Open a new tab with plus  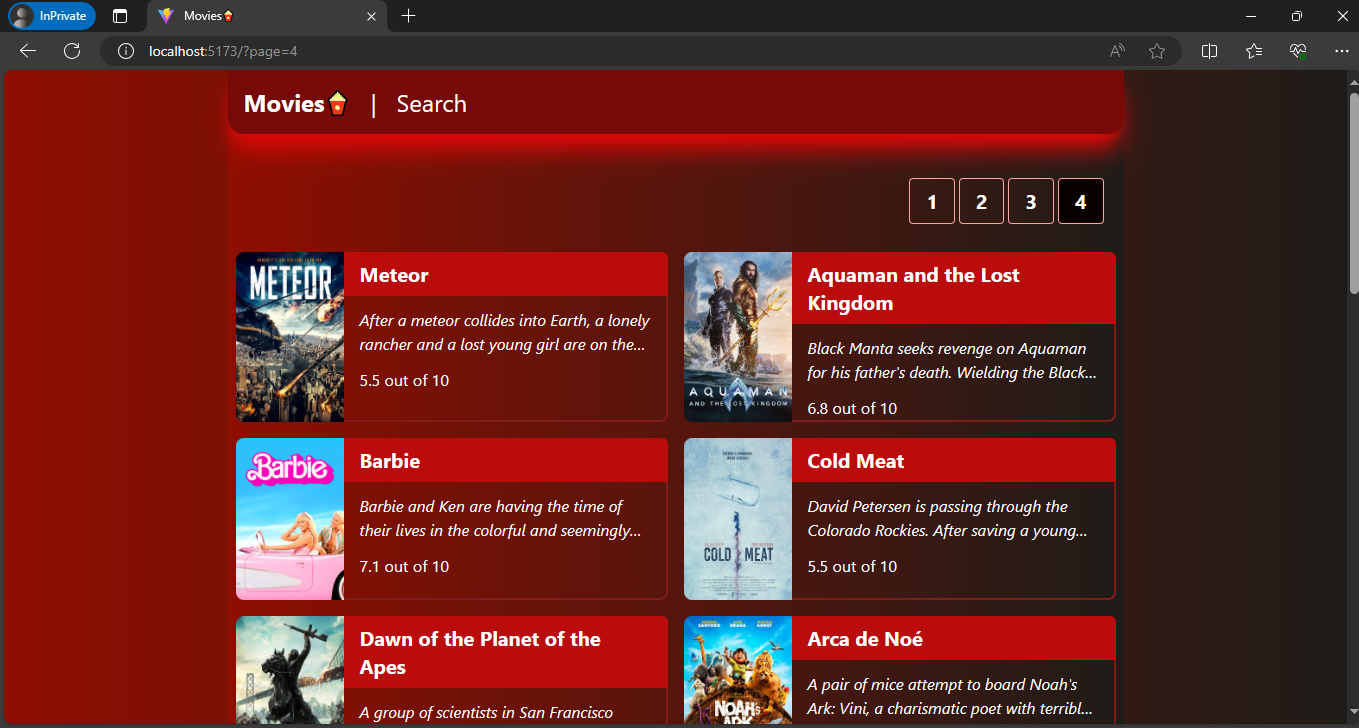click(408, 16)
